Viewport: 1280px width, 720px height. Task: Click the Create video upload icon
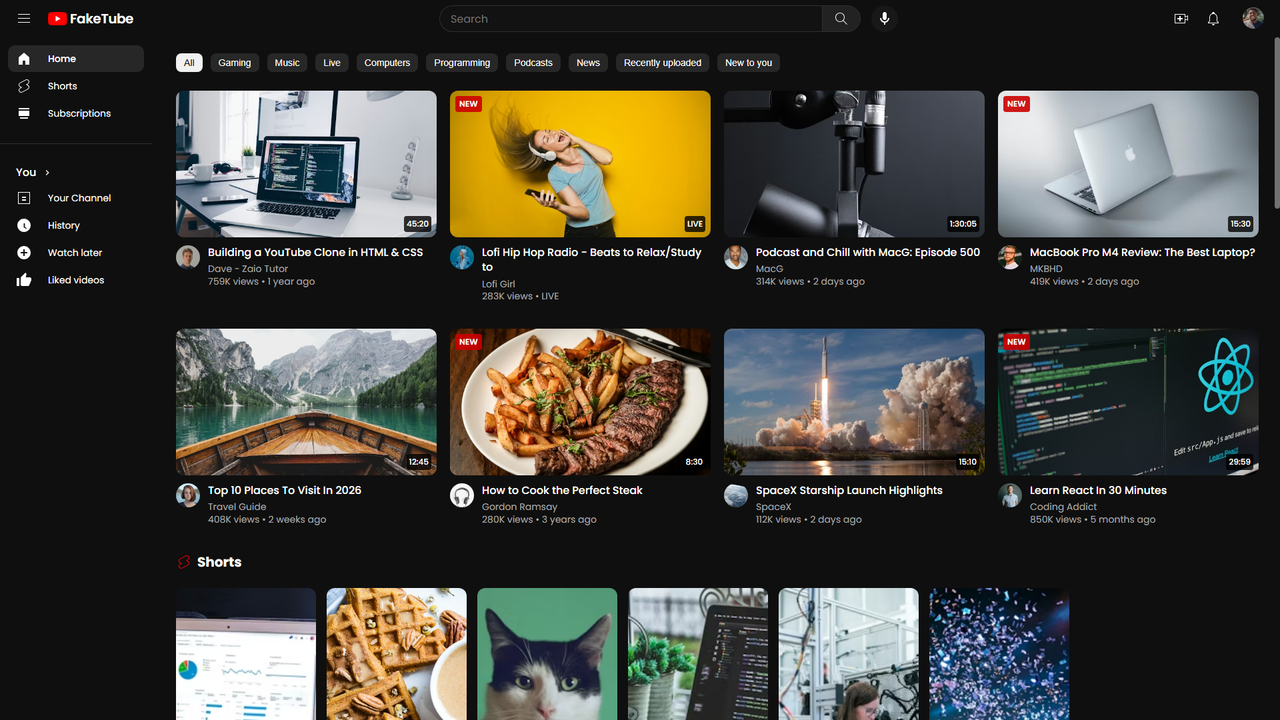pyautogui.click(x=1181, y=18)
